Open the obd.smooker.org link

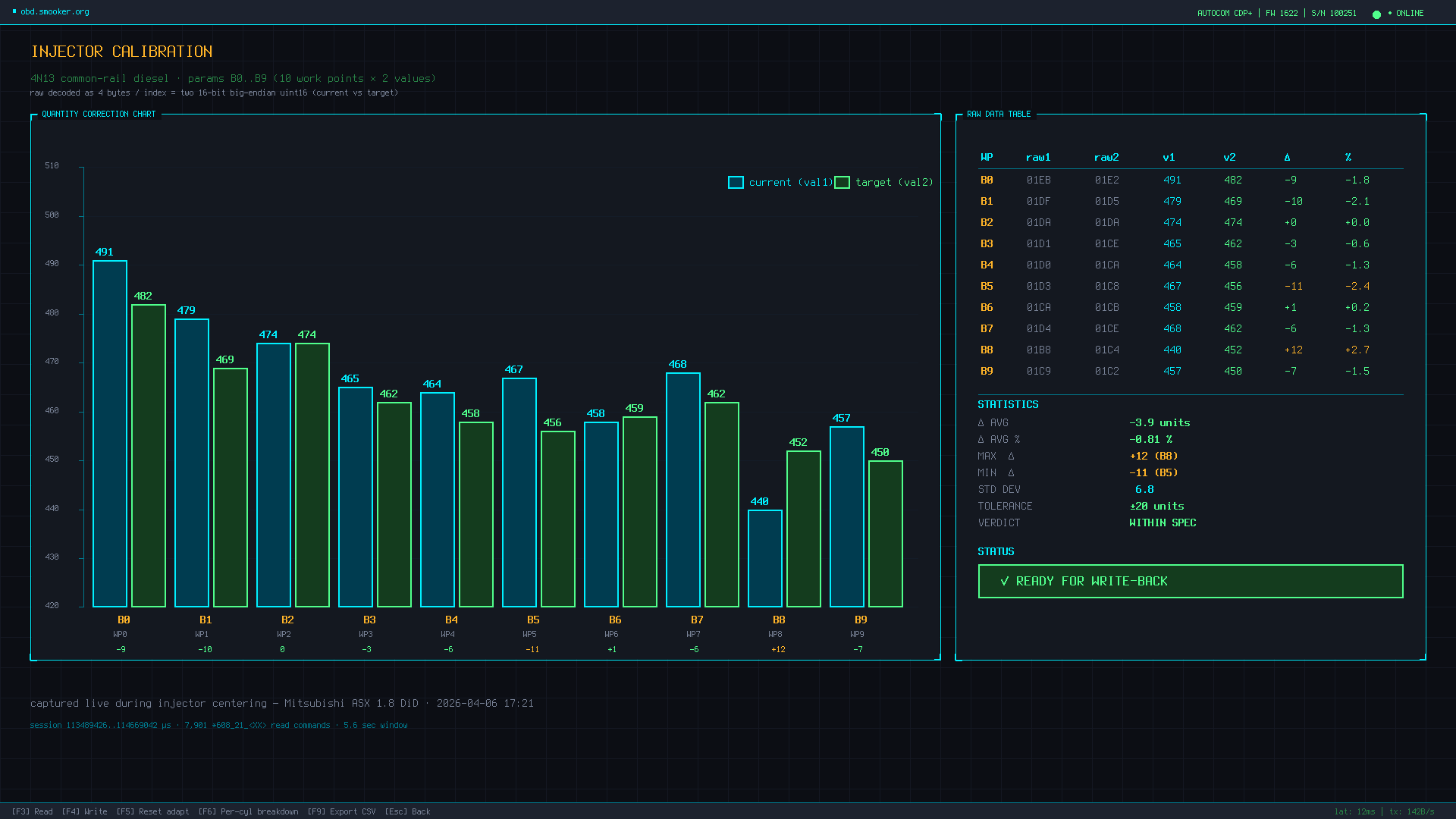coord(53,11)
